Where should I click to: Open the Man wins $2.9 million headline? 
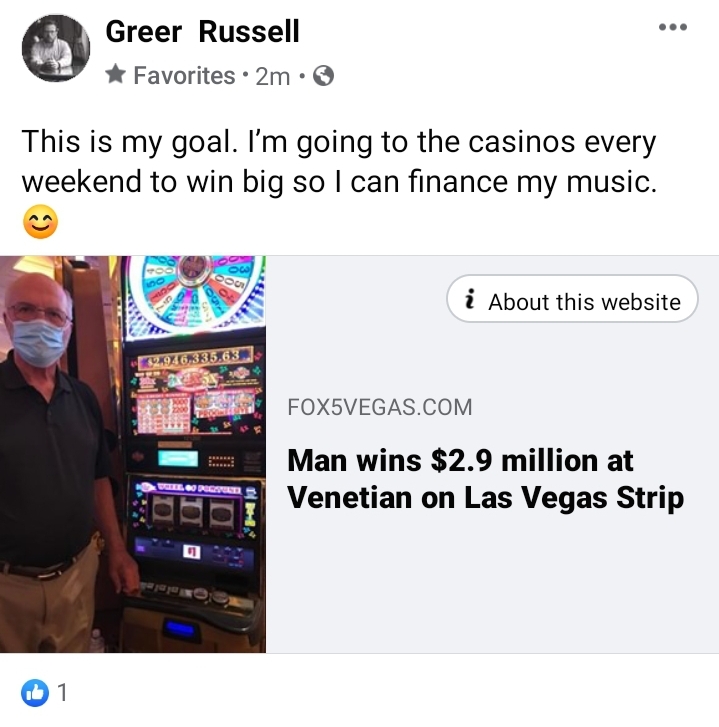click(485, 479)
